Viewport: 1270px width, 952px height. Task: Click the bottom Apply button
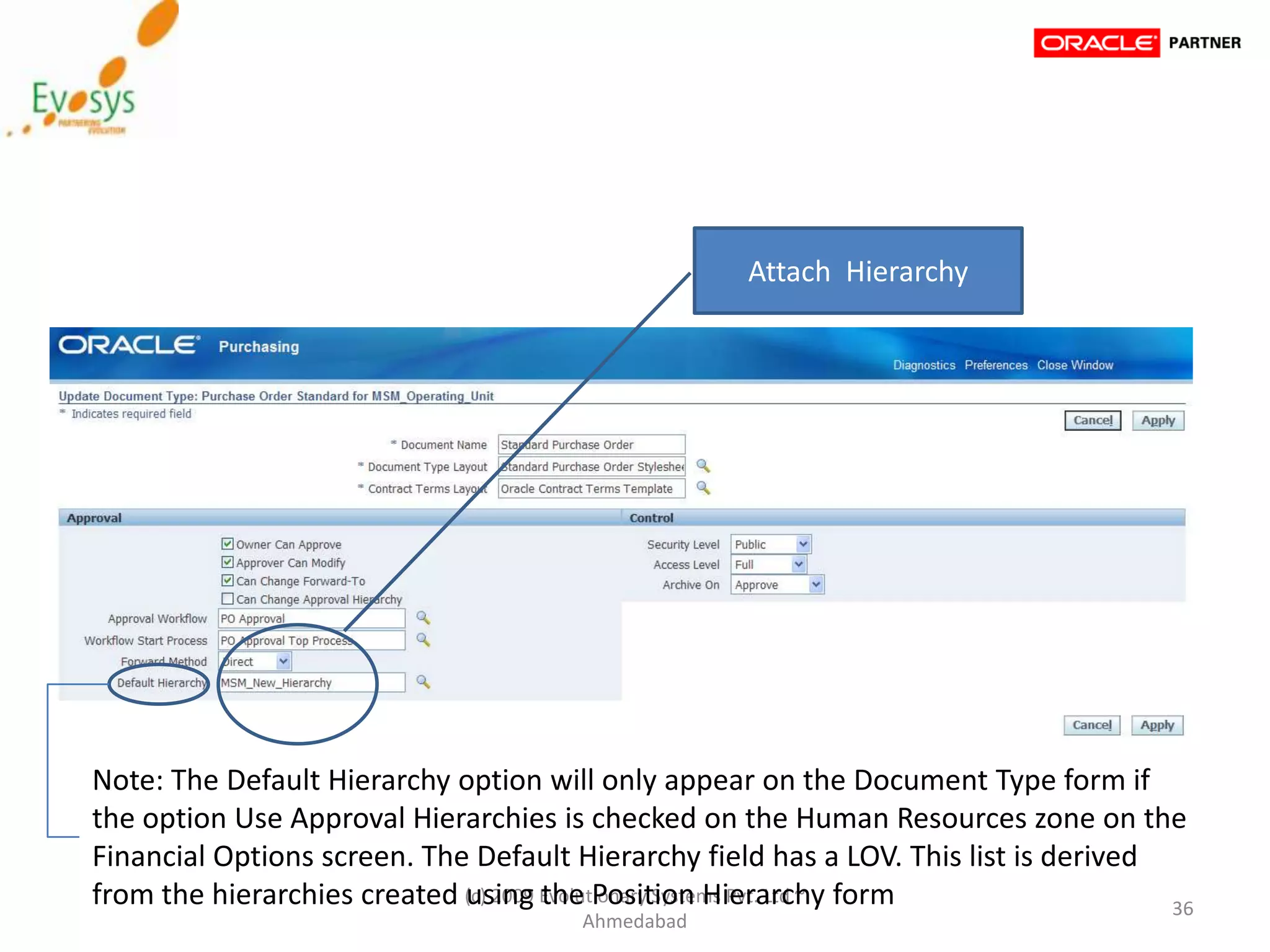[x=1157, y=725]
